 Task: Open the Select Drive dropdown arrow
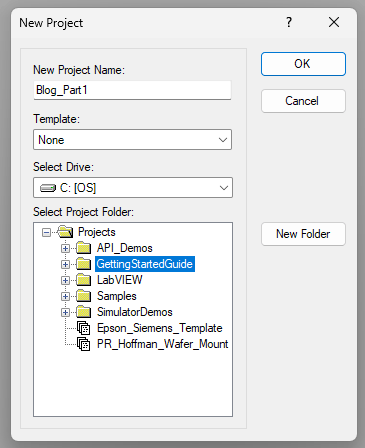click(x=224, y=188)
